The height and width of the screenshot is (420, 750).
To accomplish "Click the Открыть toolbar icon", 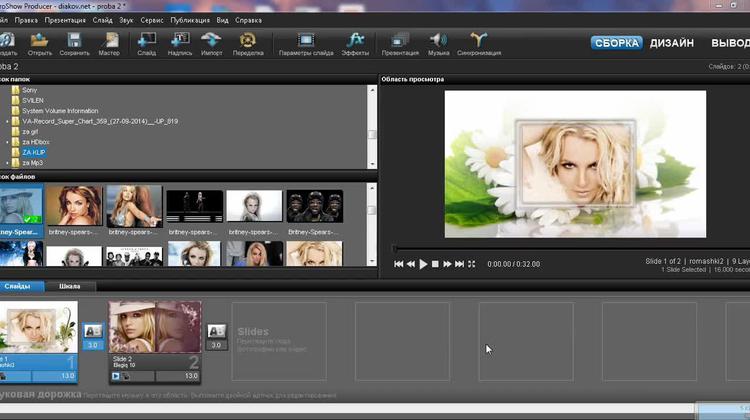I will coord(39,44).
